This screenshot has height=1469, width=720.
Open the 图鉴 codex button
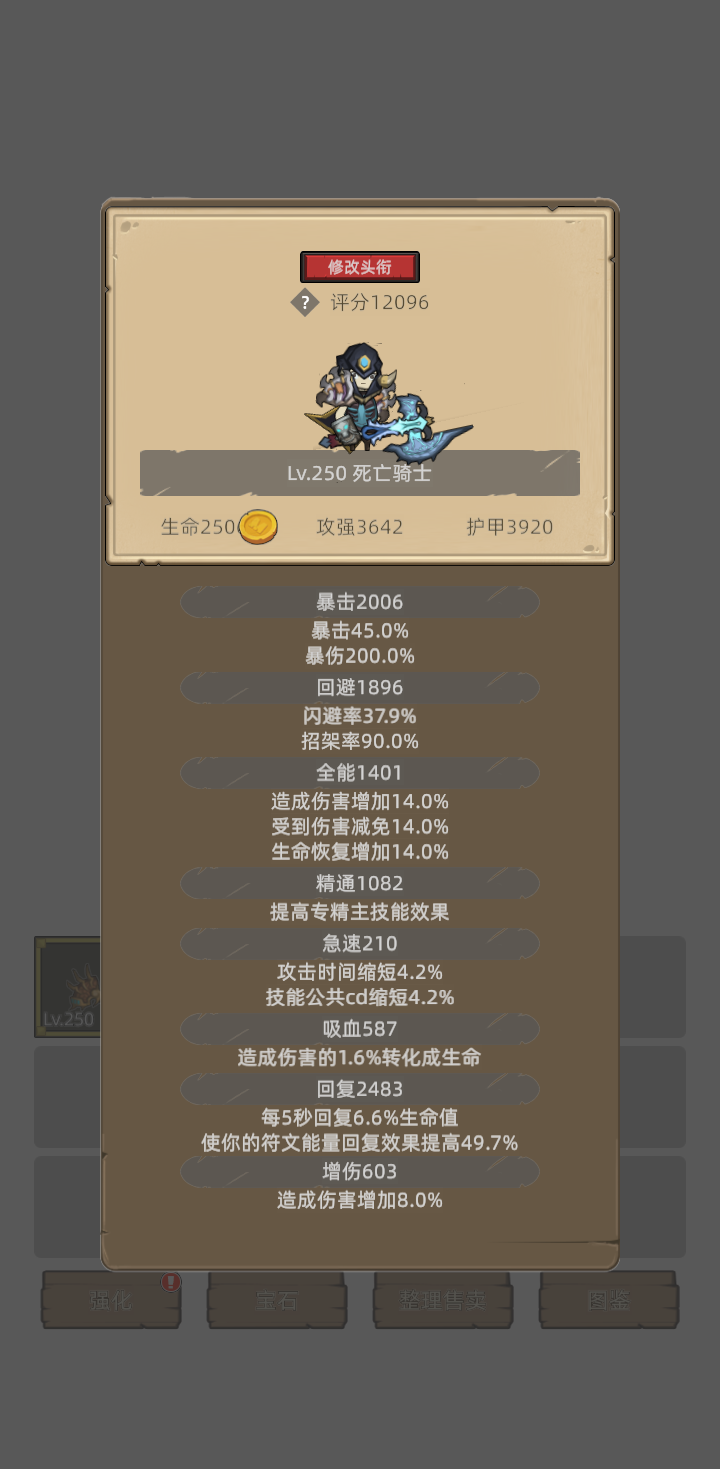coord(609,1300)
